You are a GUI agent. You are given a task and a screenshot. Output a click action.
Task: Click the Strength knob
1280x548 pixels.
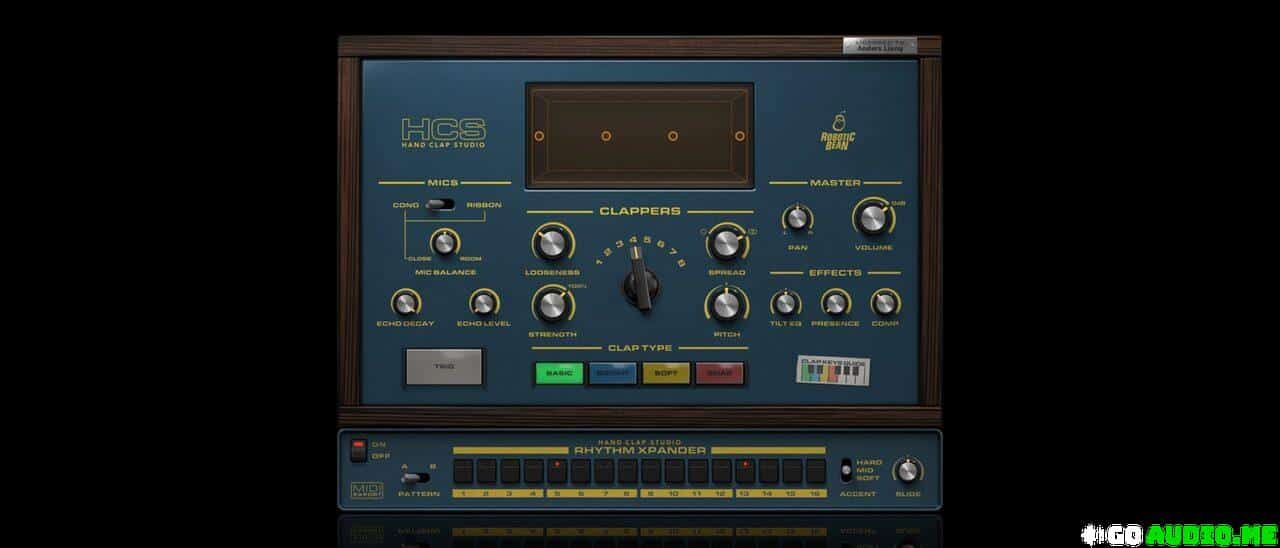pyautogui.click(x=551, y=304)
